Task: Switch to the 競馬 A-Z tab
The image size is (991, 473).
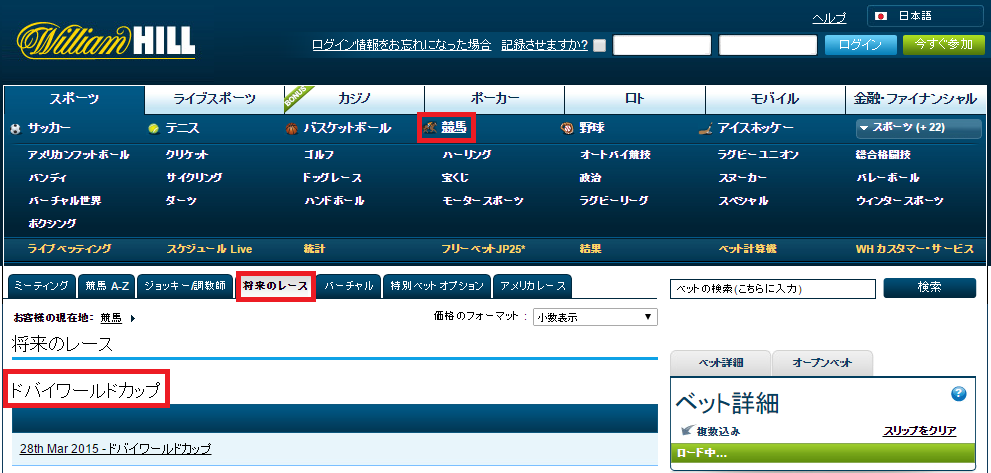Action: coord(107,286)
